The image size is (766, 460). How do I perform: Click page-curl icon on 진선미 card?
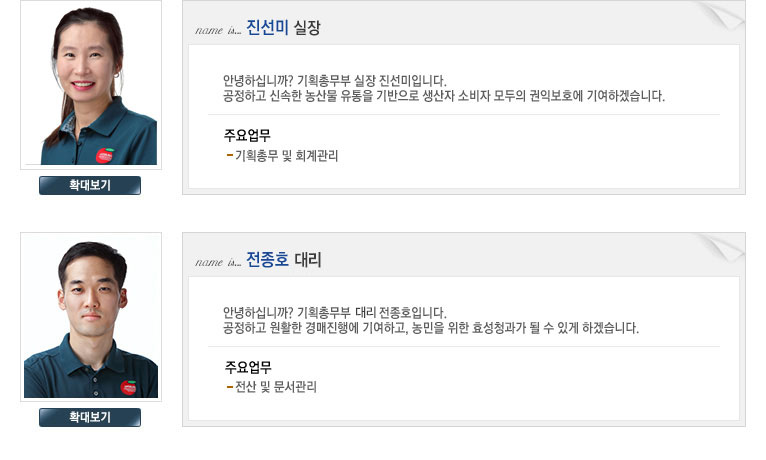point(721,15)
